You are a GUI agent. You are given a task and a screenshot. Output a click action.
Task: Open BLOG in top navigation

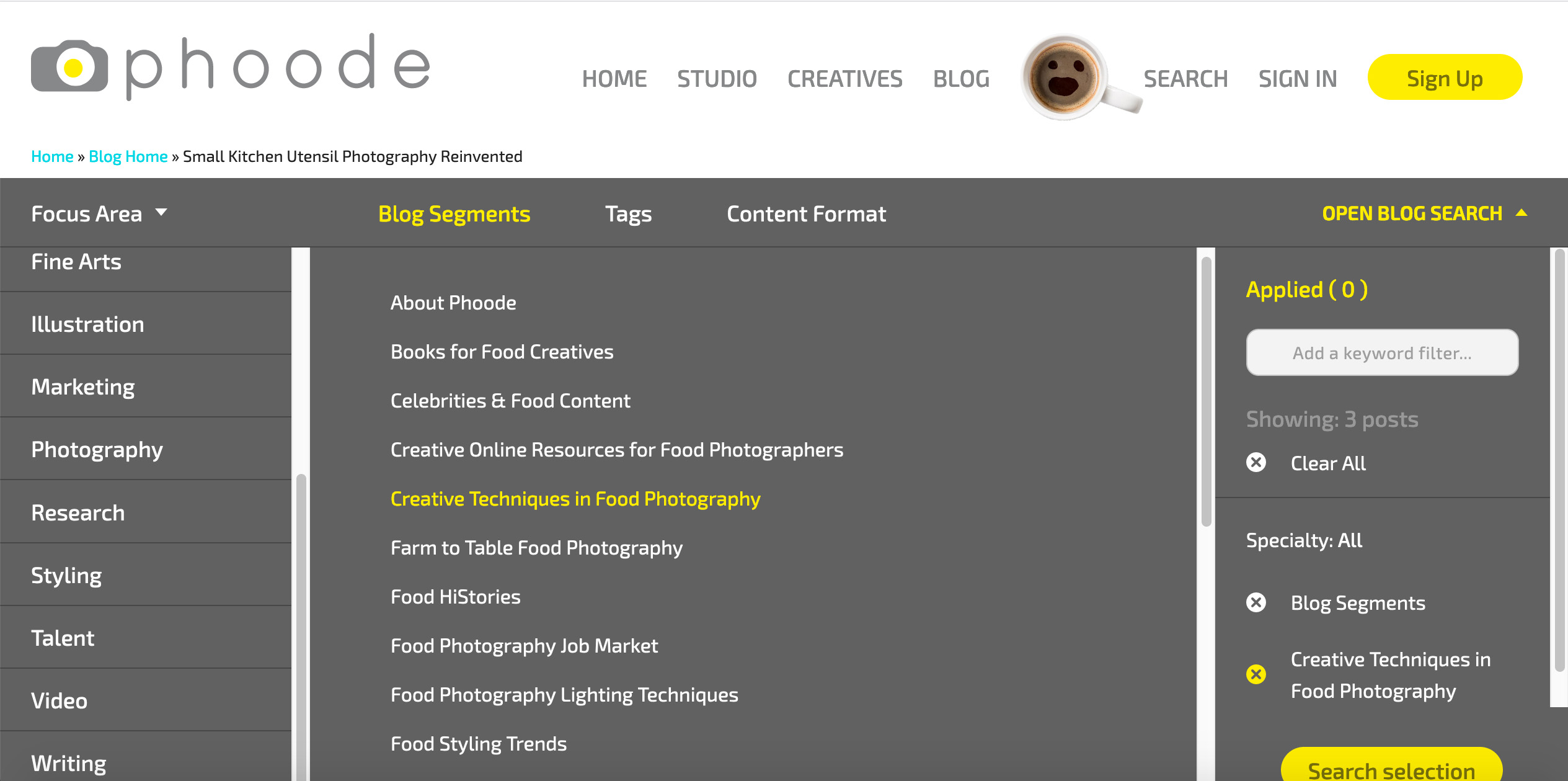tap(961, 79)
